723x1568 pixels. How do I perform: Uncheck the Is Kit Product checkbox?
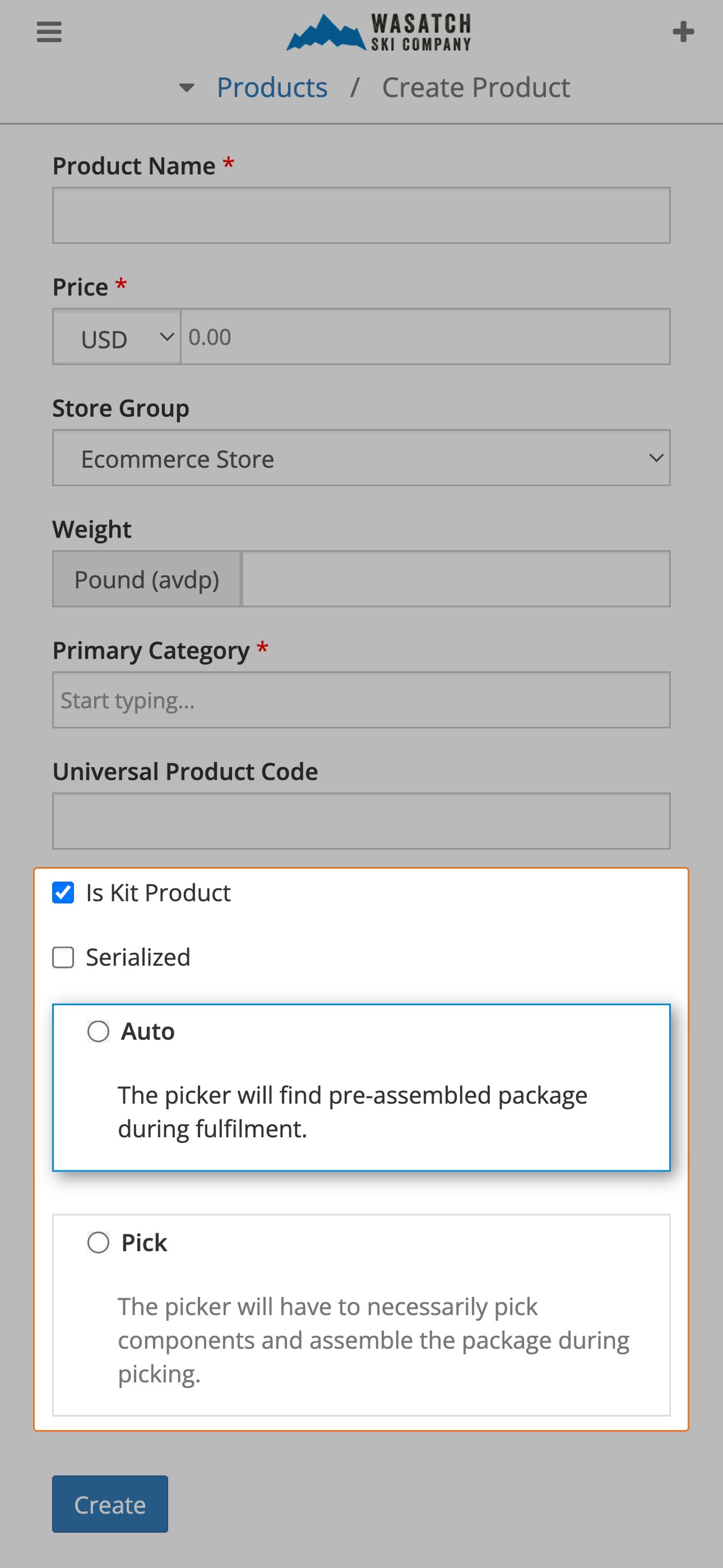[x=63, y=892]
